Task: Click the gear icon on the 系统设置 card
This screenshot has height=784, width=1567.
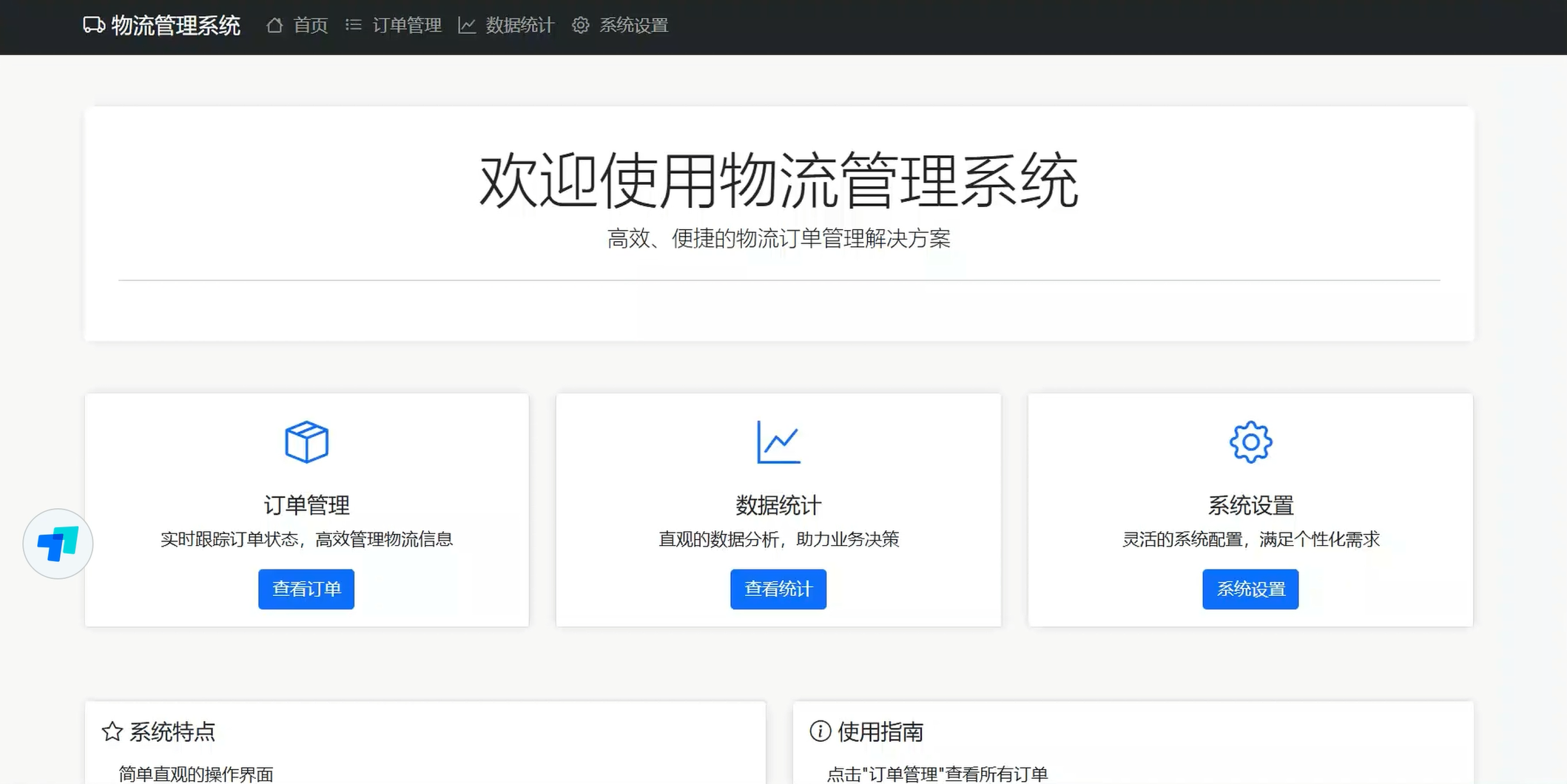Action: click(x=1250, y=442)
